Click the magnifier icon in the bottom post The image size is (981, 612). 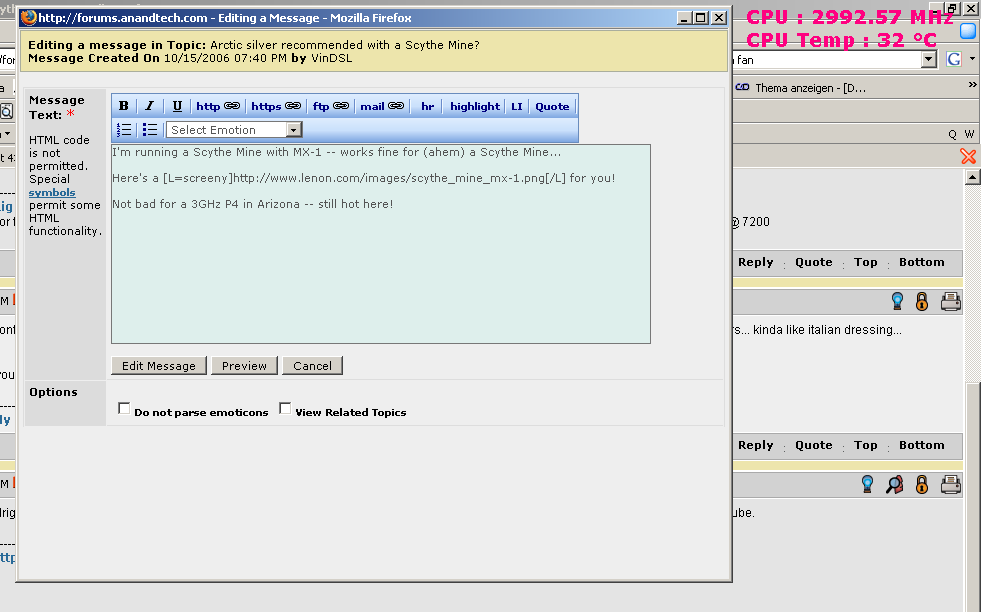[x=895, y=485]
